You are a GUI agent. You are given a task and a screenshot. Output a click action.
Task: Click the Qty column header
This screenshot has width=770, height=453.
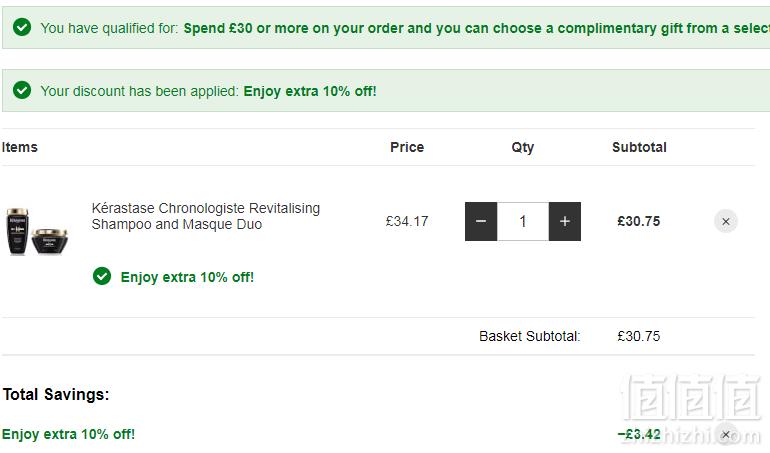(522, 147)
